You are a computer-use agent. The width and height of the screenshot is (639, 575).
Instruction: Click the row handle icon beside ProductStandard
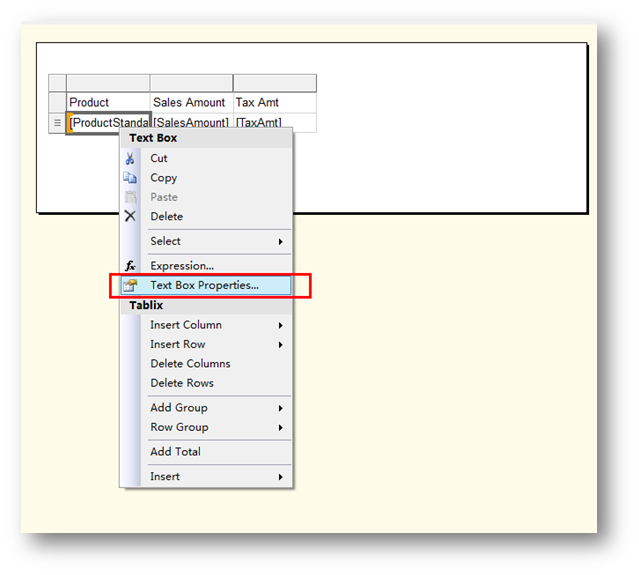(x=57, y=123)
